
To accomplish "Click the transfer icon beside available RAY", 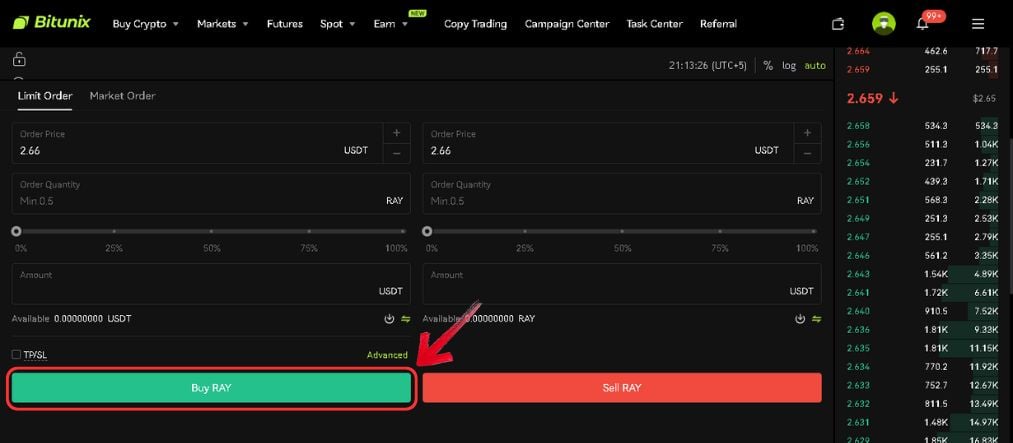I will 817,319.
